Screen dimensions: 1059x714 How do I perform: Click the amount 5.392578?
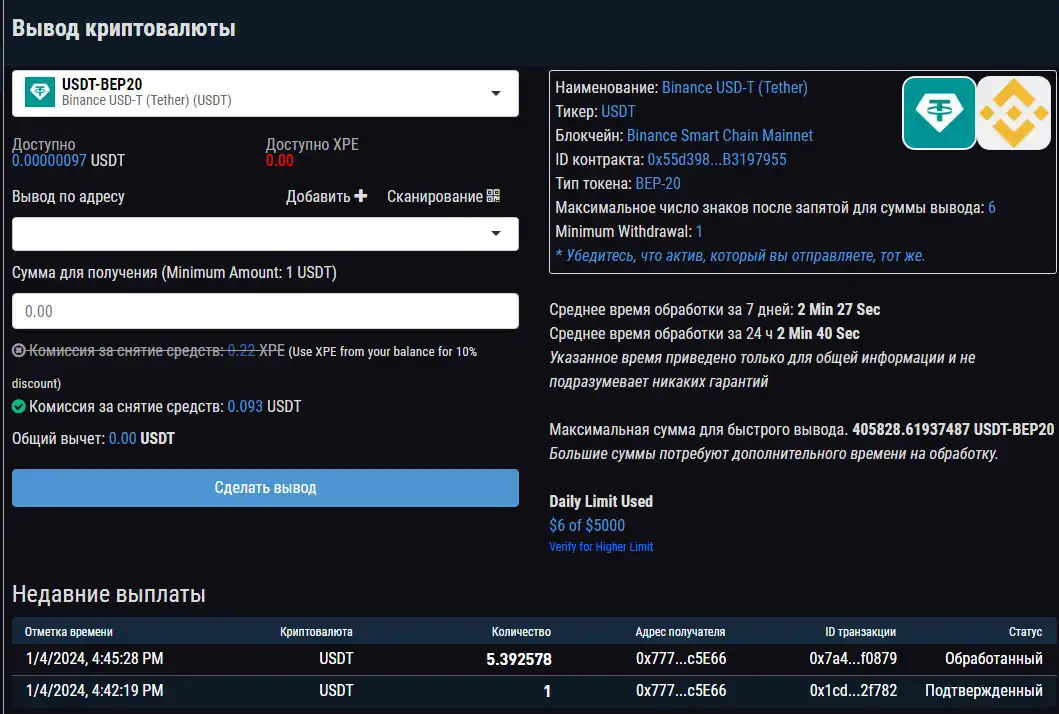coord(519,659)
